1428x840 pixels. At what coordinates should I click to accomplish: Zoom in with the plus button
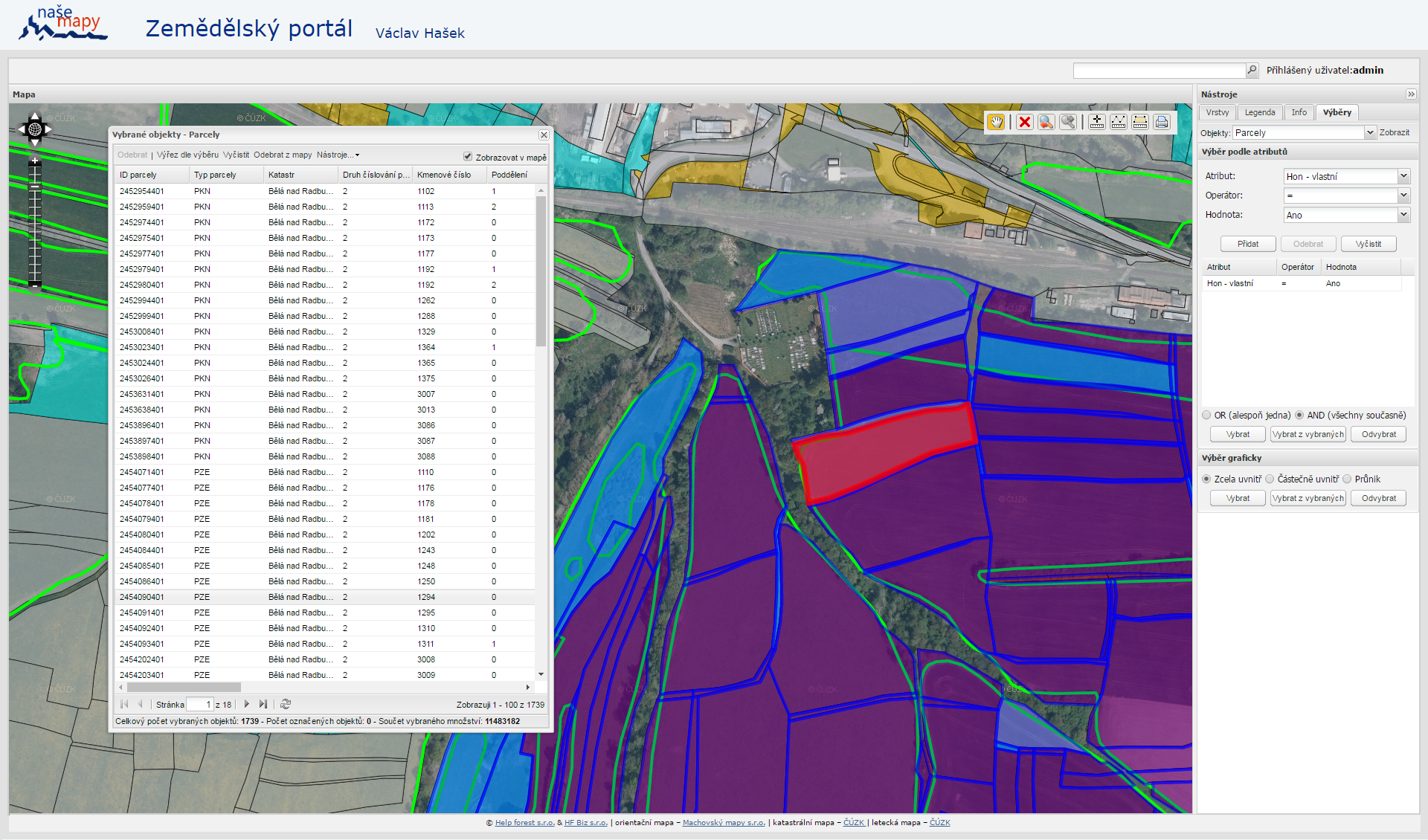(34, 161)
